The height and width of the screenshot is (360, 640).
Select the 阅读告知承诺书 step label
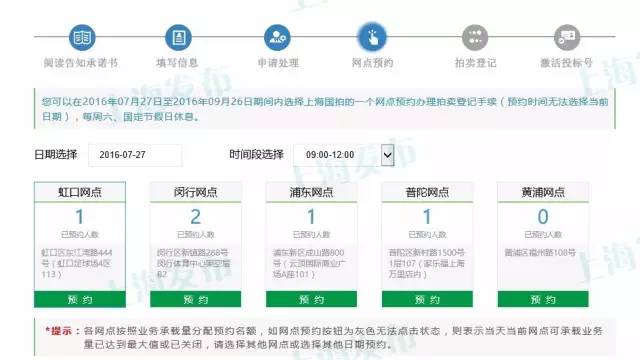point(81,63)
